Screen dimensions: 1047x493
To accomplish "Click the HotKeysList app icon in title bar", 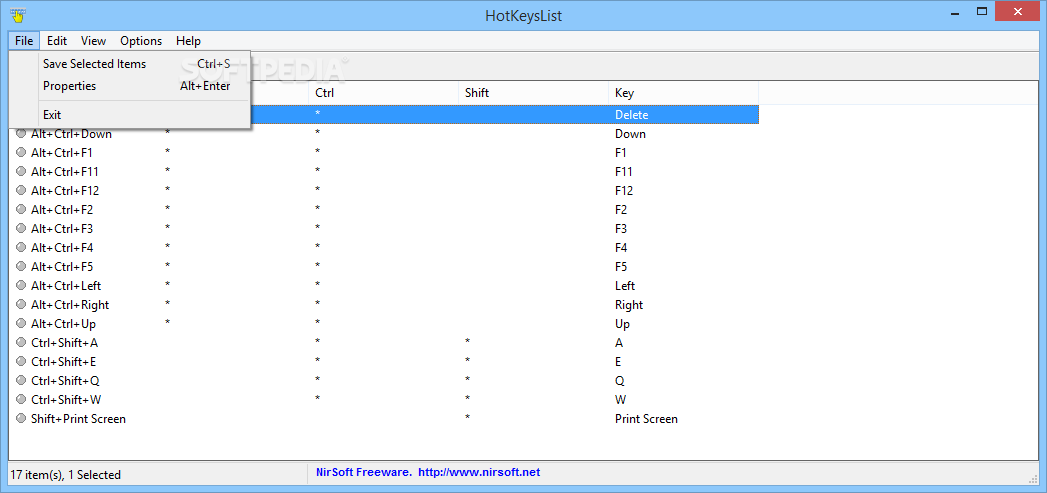I will (17, 13).
